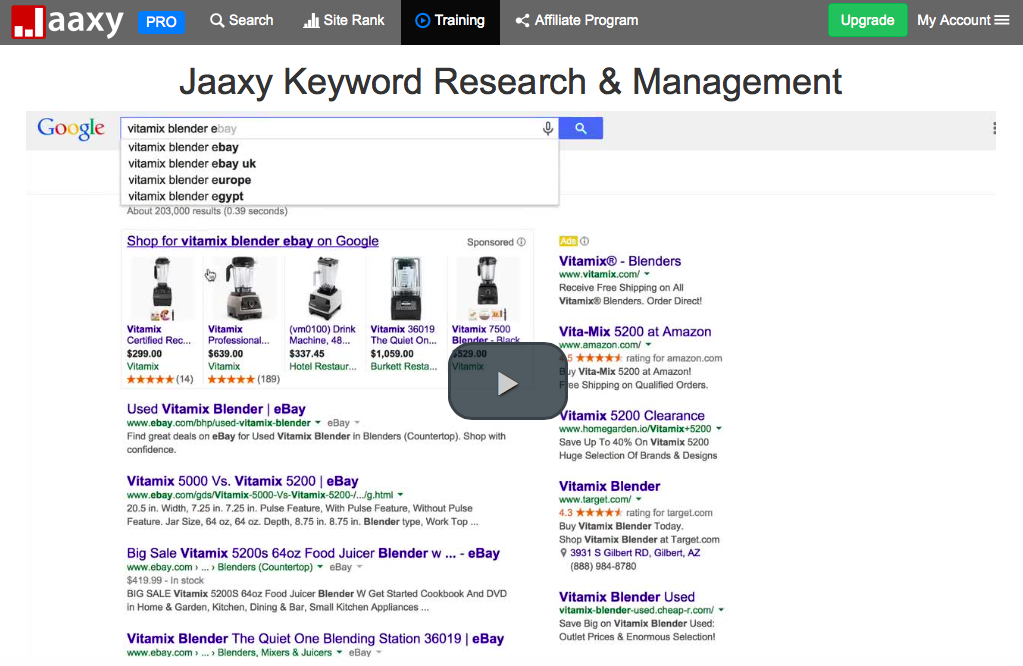
Task: Expand dropdown arrow beside www.amazon.com/
Action: 648,344
